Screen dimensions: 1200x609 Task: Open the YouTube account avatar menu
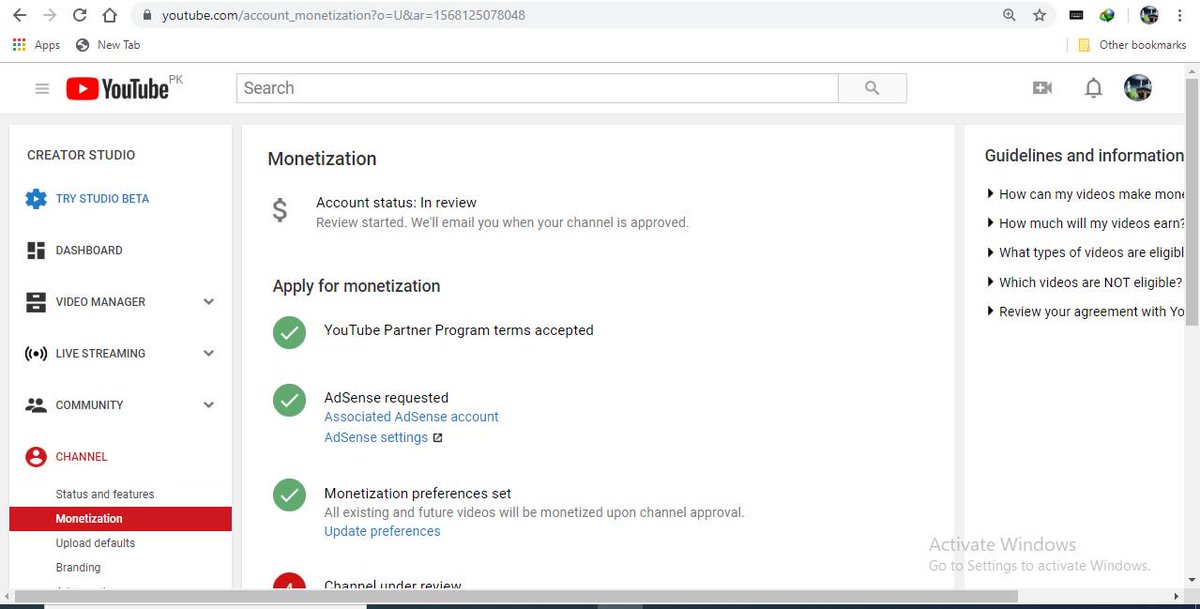tap(1138, 88)
